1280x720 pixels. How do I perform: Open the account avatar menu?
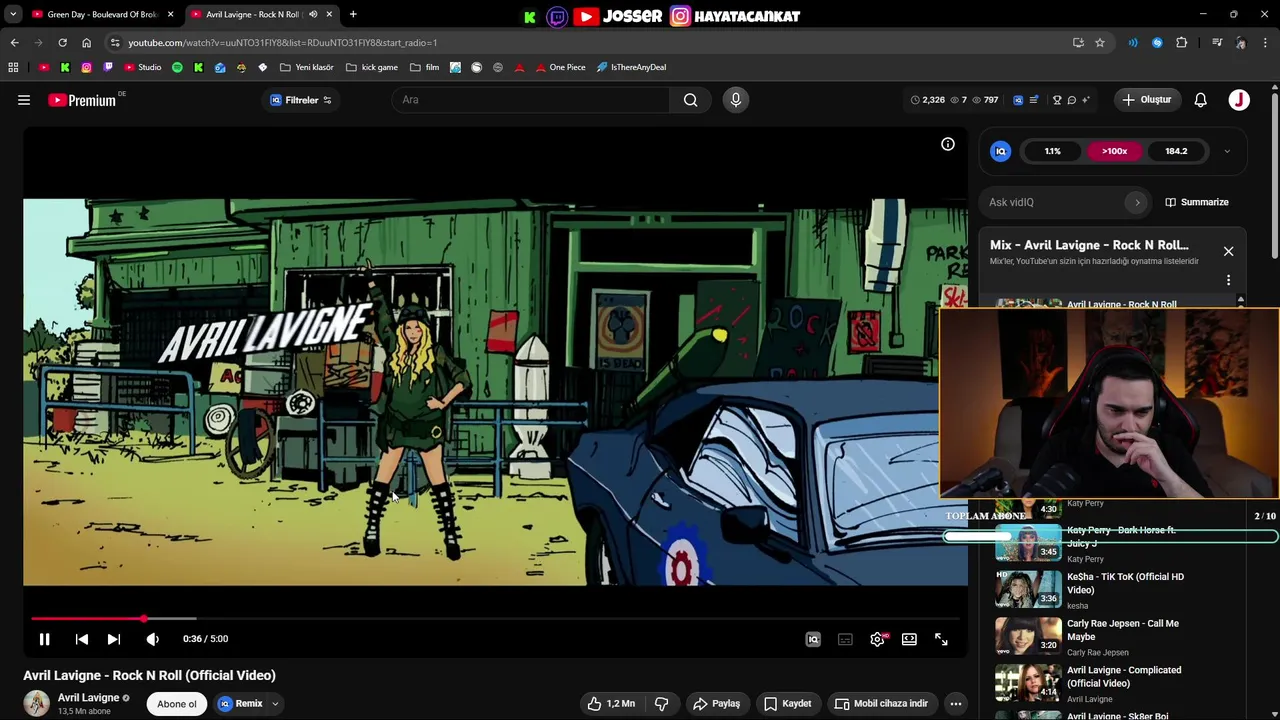click(1239, 100)
